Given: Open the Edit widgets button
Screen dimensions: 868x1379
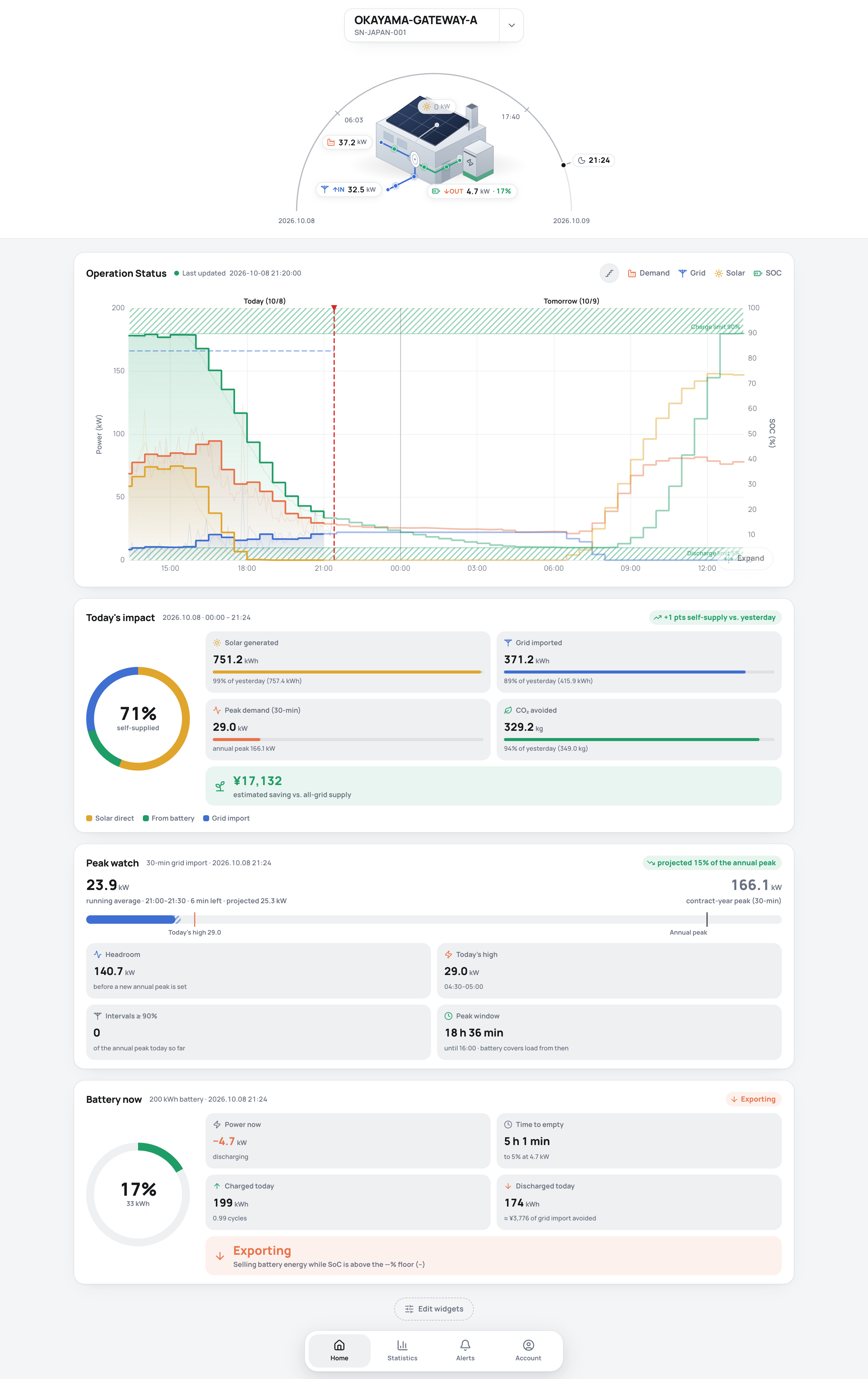Looking at the screenshot, I should click(434, 1309).
